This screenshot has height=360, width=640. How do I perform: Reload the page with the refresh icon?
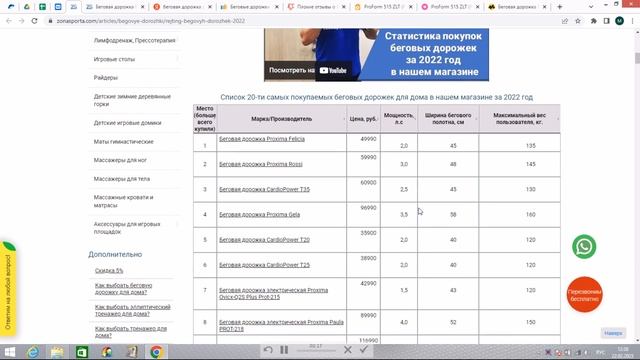[34, 21]
